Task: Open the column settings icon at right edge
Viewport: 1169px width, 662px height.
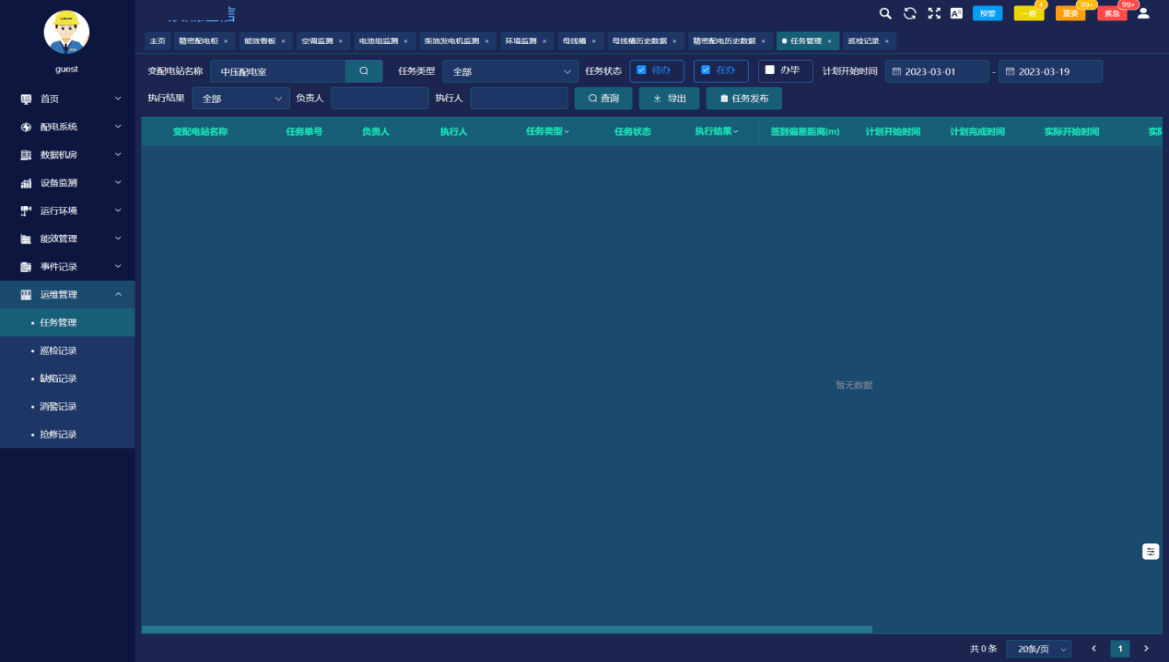Action: click(x=1150, y=552)
